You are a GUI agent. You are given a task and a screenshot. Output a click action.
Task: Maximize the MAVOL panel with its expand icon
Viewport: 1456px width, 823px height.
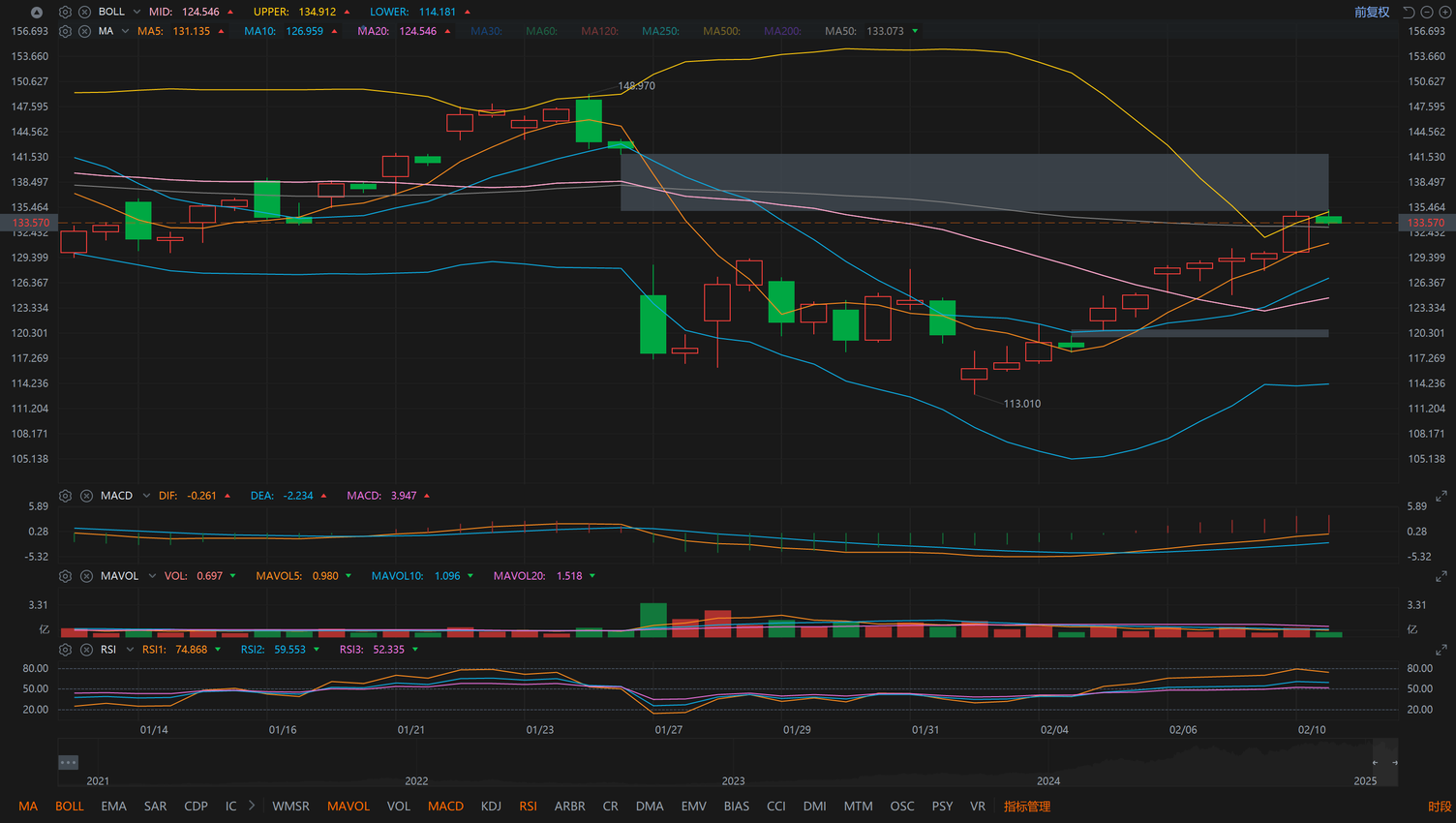point(1441,576)
